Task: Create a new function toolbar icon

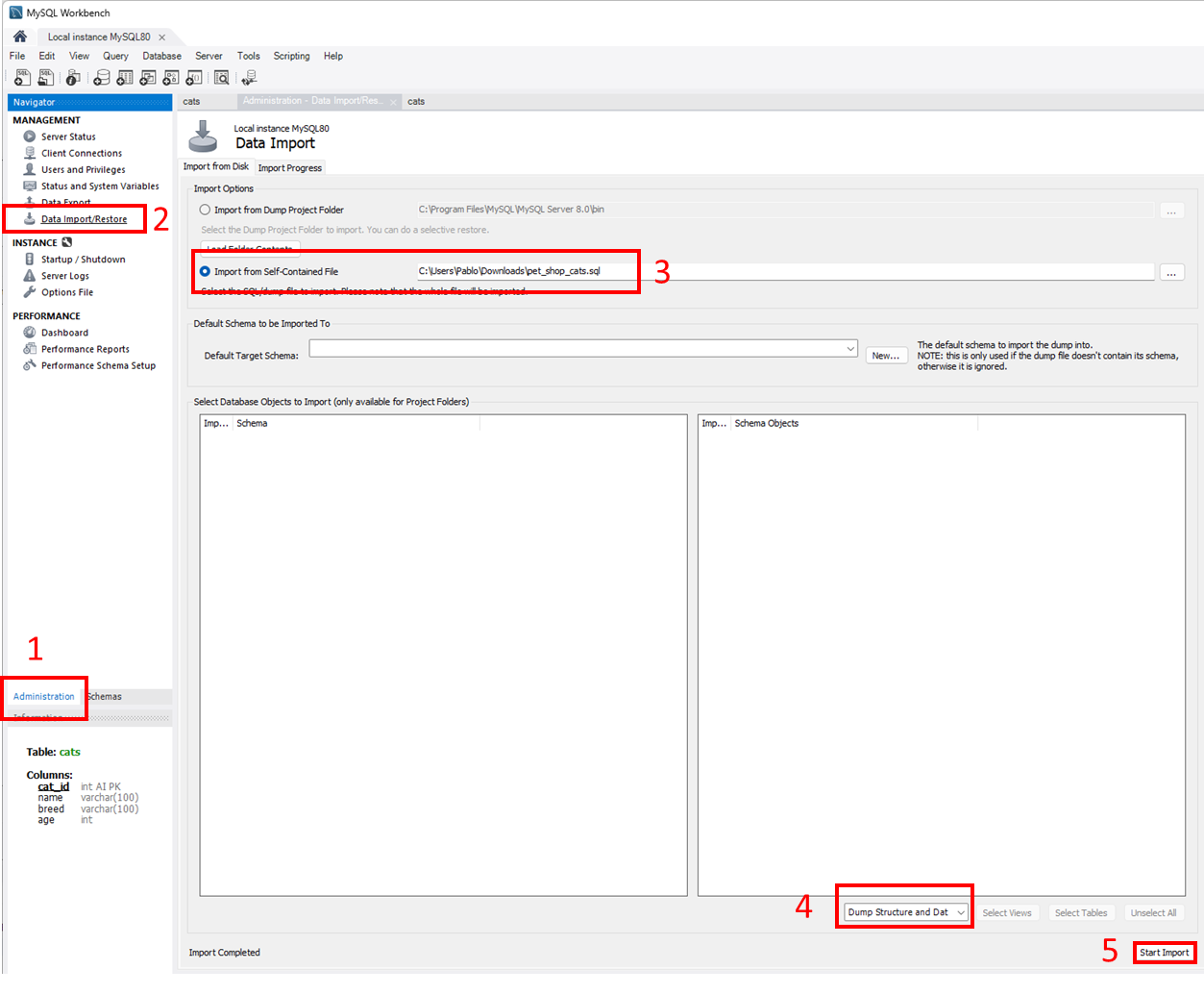Action: click(x=193, y=78)
